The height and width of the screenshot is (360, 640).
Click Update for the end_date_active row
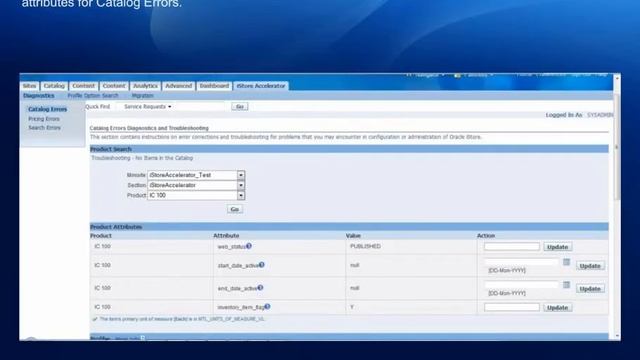(590, 289)
